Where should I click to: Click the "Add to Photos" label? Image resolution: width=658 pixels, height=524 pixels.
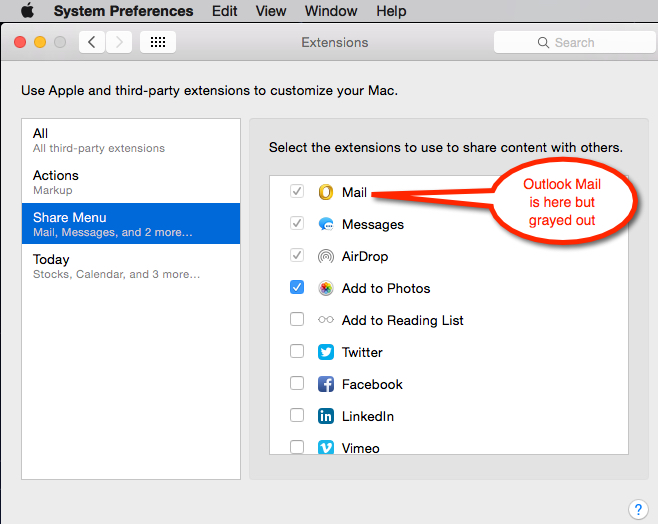pyautogui.click(x=386, y=289)
